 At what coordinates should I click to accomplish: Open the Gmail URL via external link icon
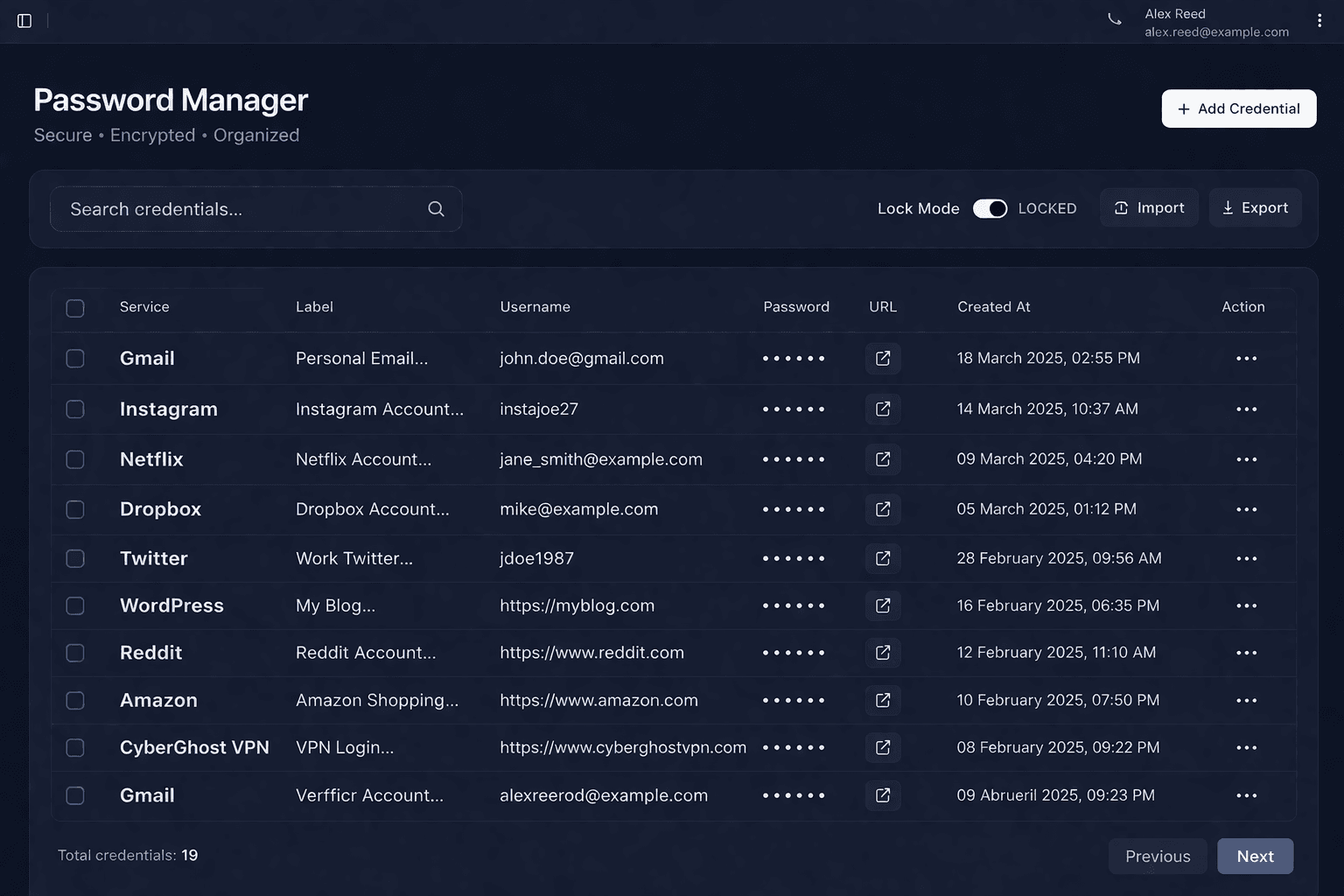[883, 358]
